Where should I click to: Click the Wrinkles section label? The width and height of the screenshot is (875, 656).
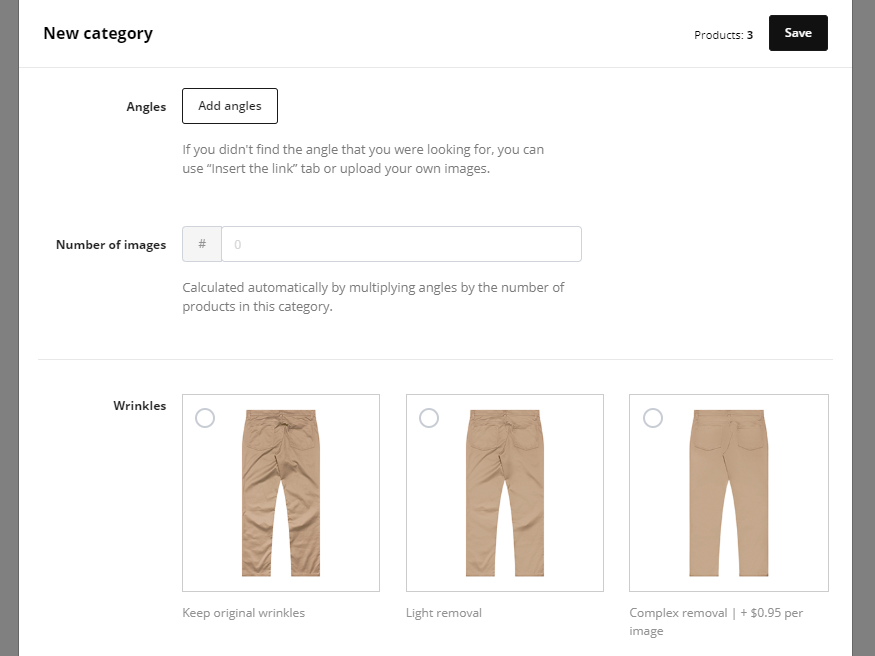[x=140, y=406]
